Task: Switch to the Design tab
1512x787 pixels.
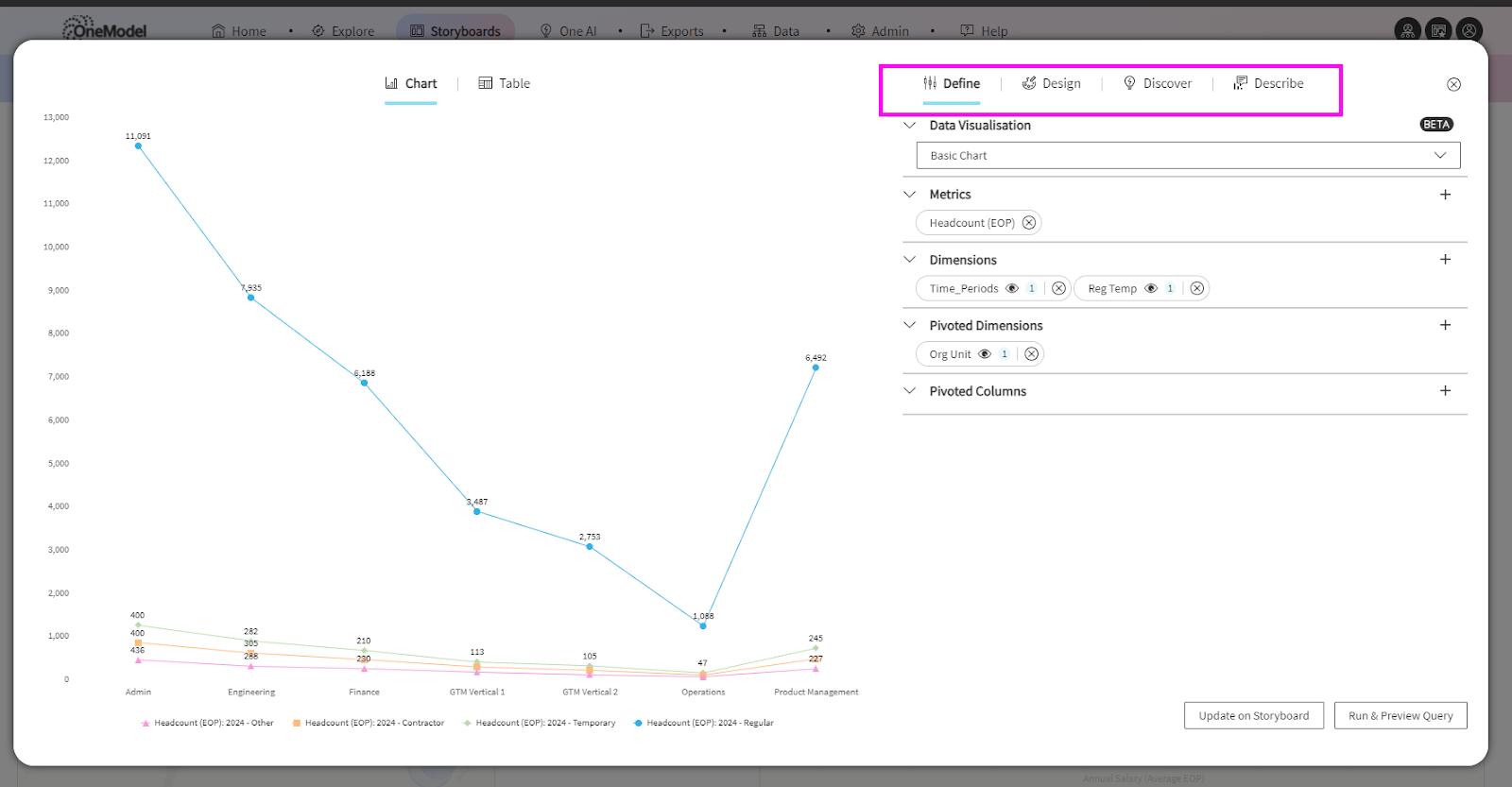Action: tap(1051, 84)
